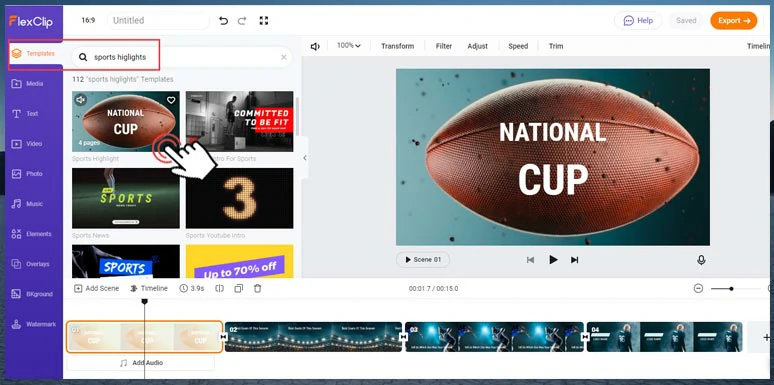Open the Filter tool
The height and width of the screenshot is (385, 774).
pos(444,46)
